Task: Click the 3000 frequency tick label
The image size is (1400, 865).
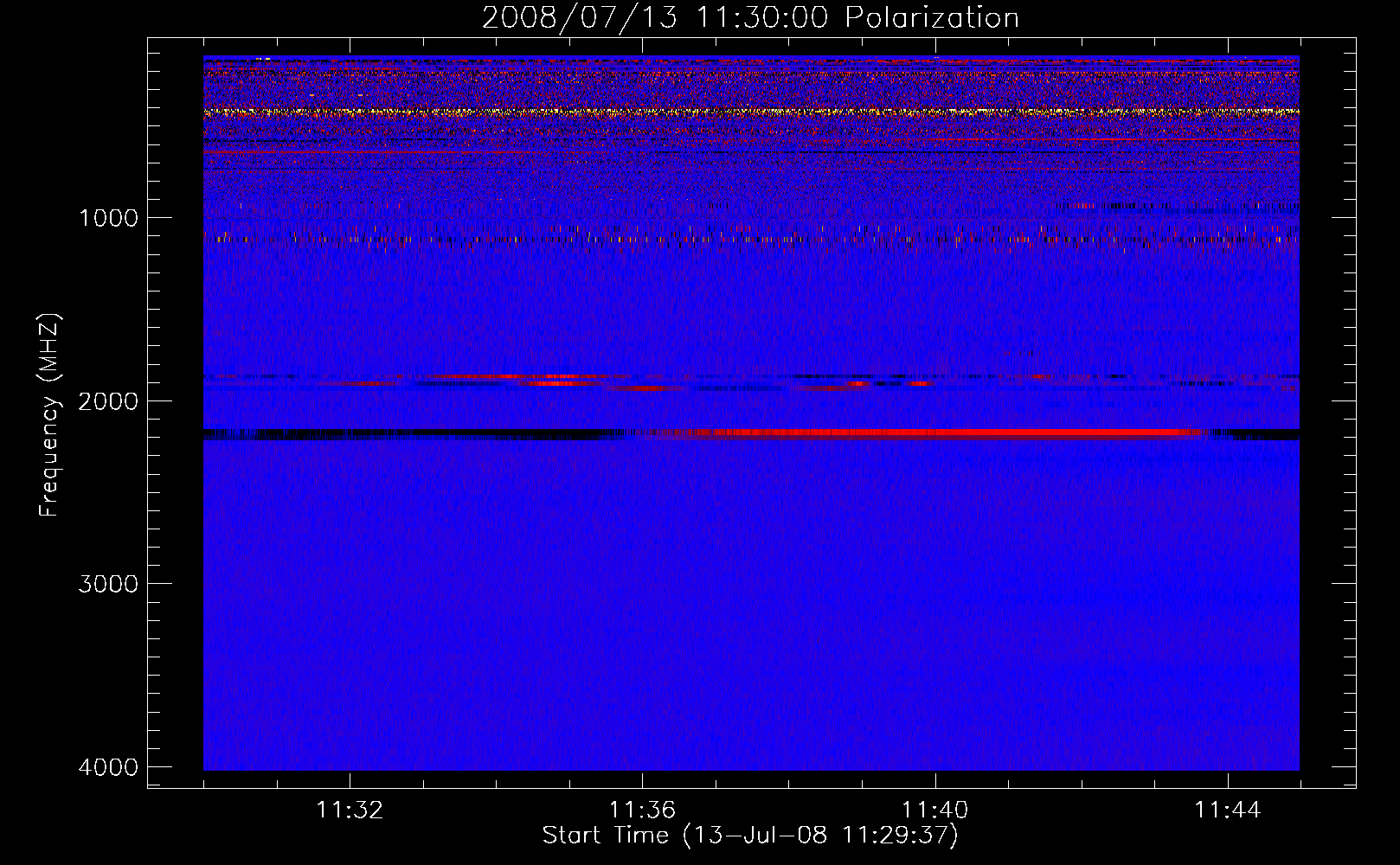Action: 108,583
